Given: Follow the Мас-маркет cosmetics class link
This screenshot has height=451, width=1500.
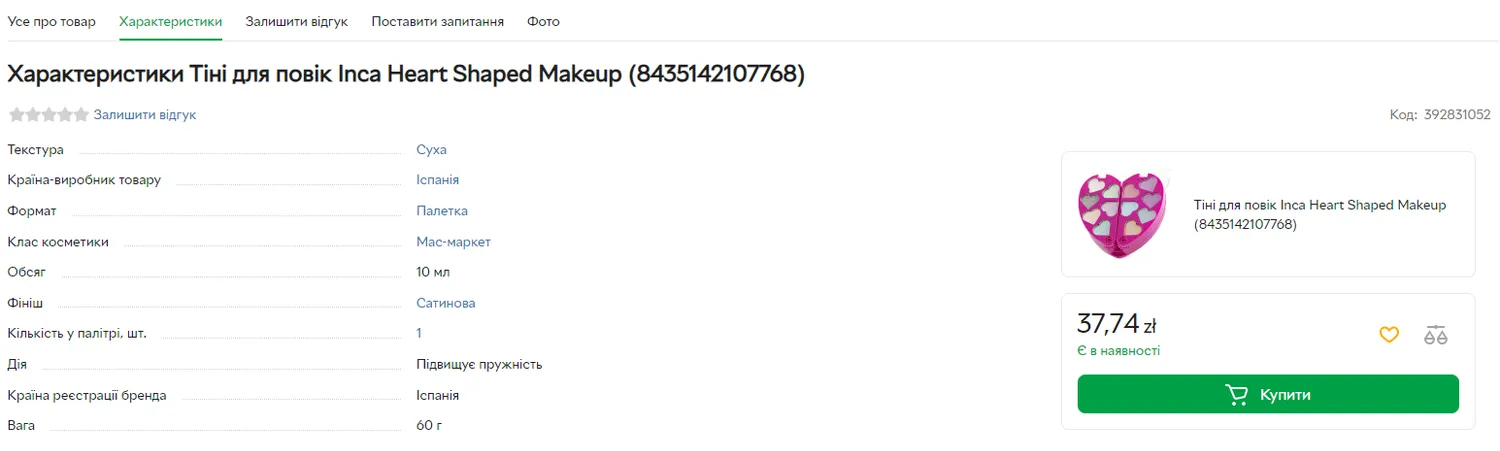Looking at the screenshot, I should (453, 242).
